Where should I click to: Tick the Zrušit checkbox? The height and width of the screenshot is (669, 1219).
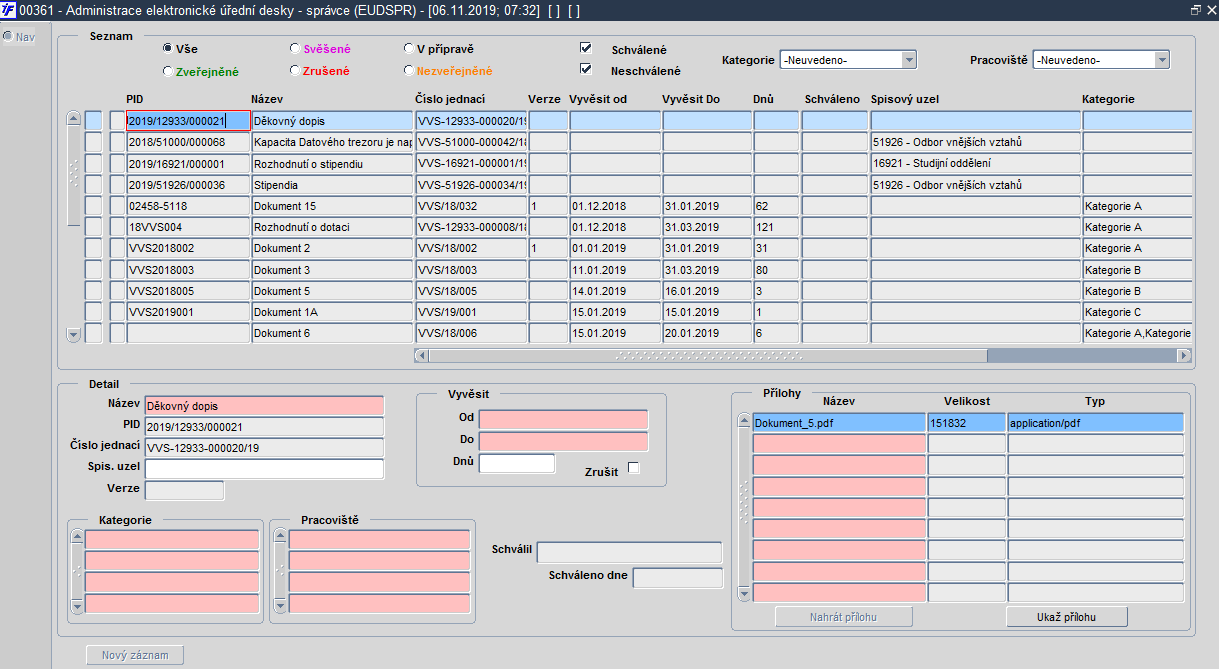(x=633, y=468)
